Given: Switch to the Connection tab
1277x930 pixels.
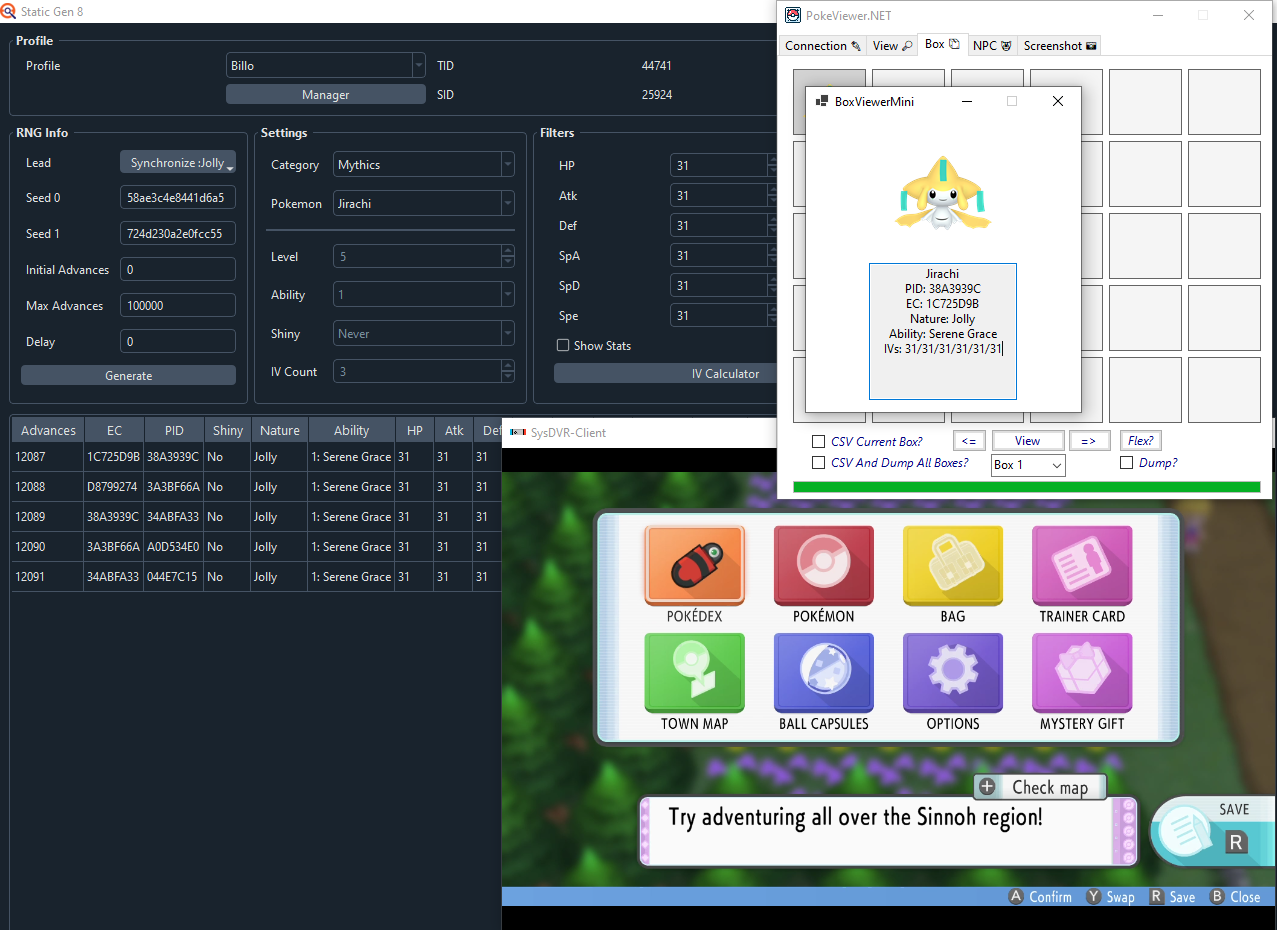Looking at the screenshot, I should click(x=823, y=46).
